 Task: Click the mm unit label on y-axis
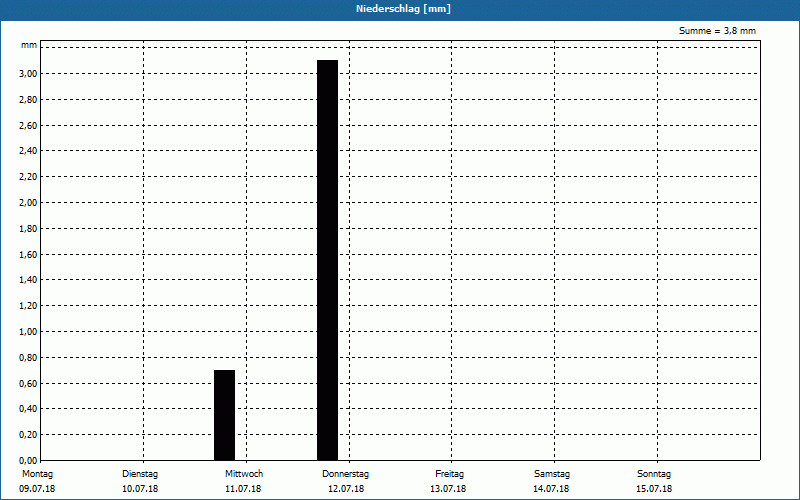tap(29, 45)
